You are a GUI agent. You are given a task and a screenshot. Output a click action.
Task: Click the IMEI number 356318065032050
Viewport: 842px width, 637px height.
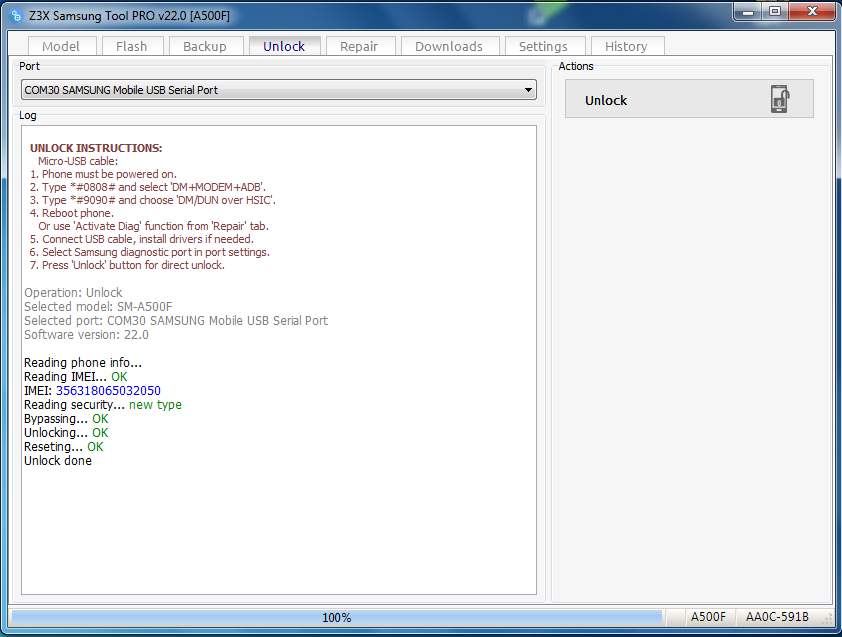(x=108, y=390)
